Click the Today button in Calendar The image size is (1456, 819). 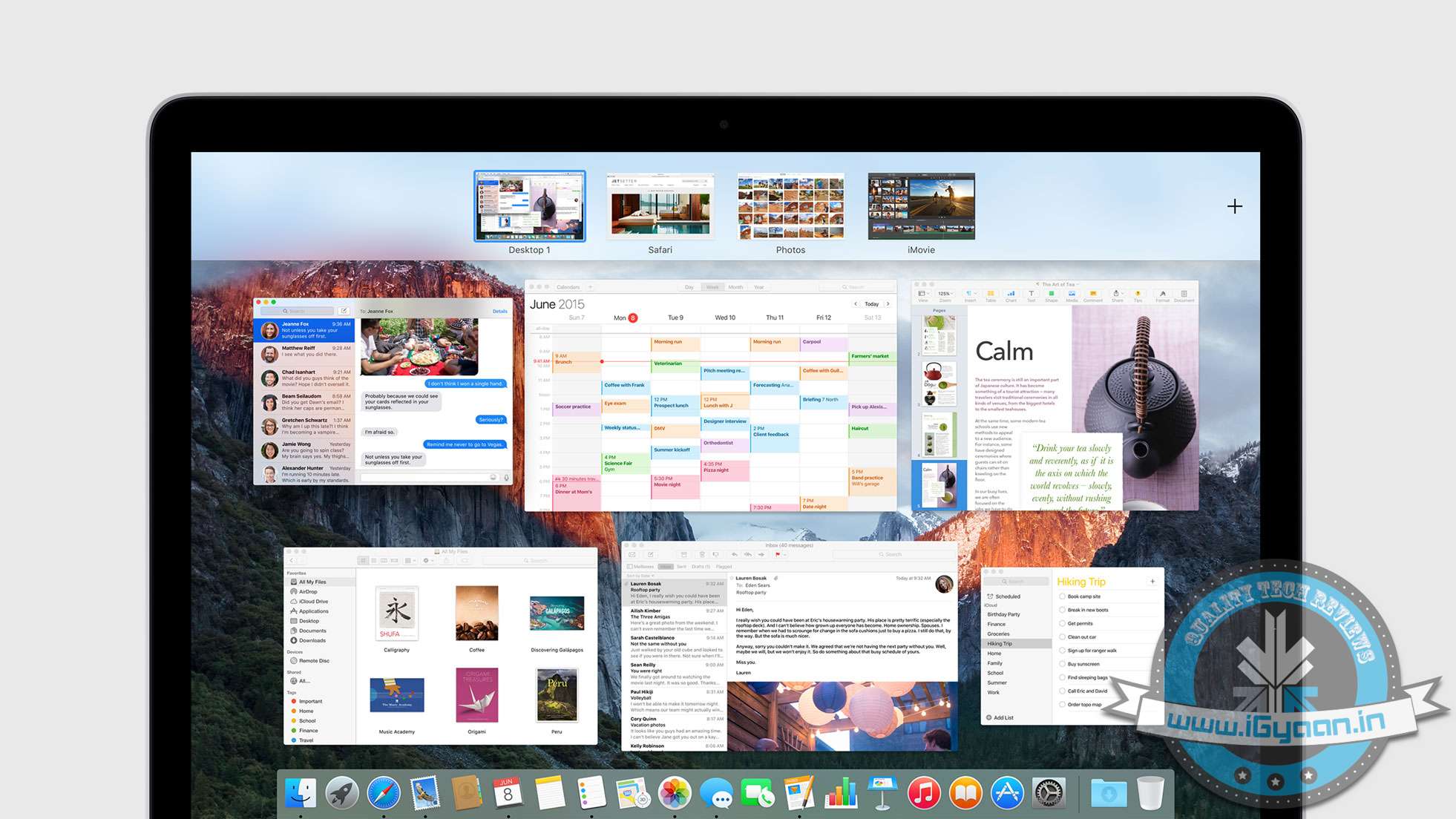click(871, 304)
